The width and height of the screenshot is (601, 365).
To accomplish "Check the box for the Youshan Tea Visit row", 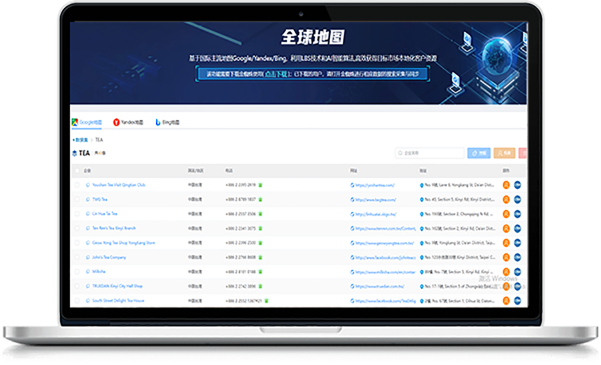I will click(77, 185).
